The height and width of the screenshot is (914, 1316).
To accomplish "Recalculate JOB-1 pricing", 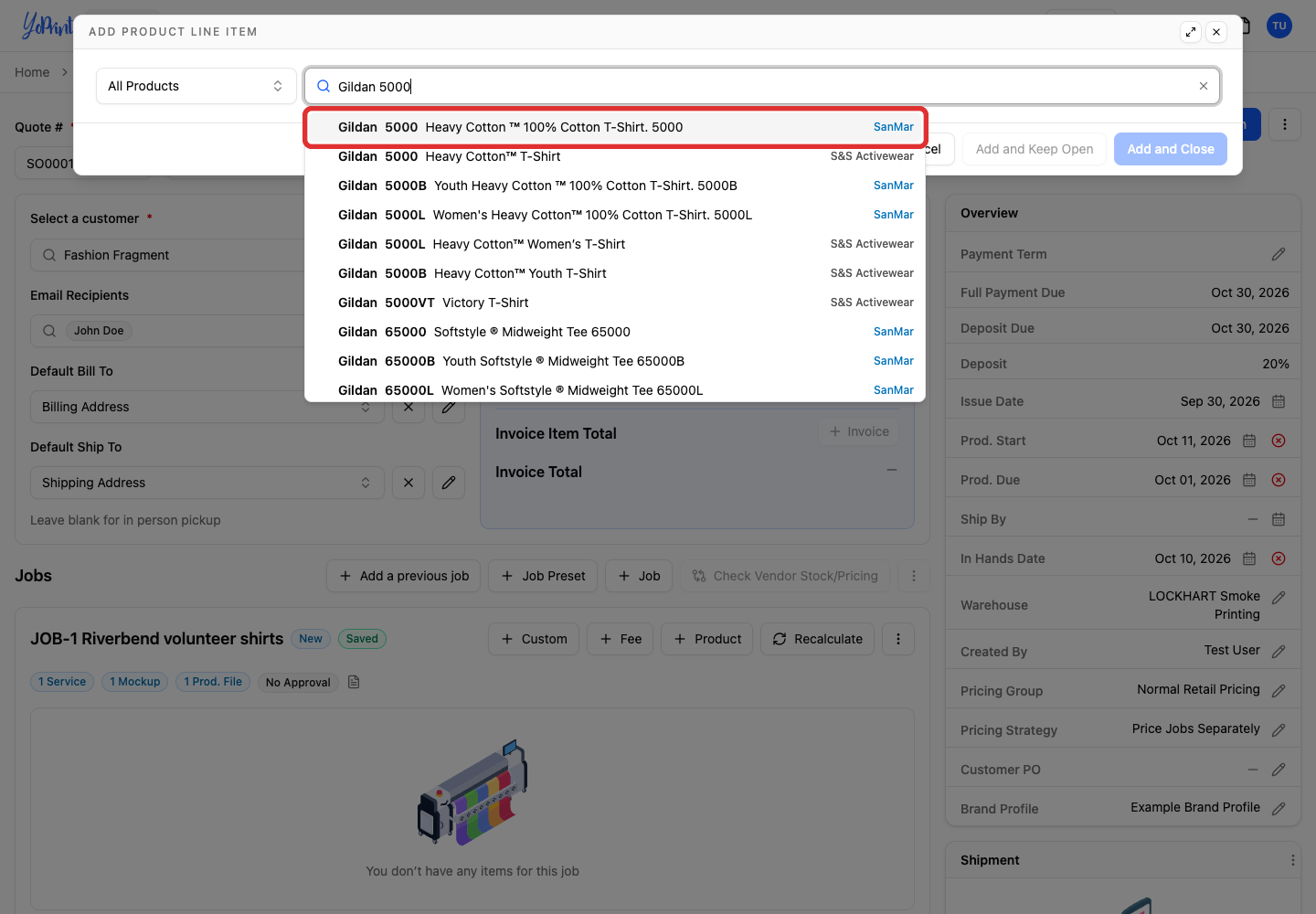I will coord(818,639).
